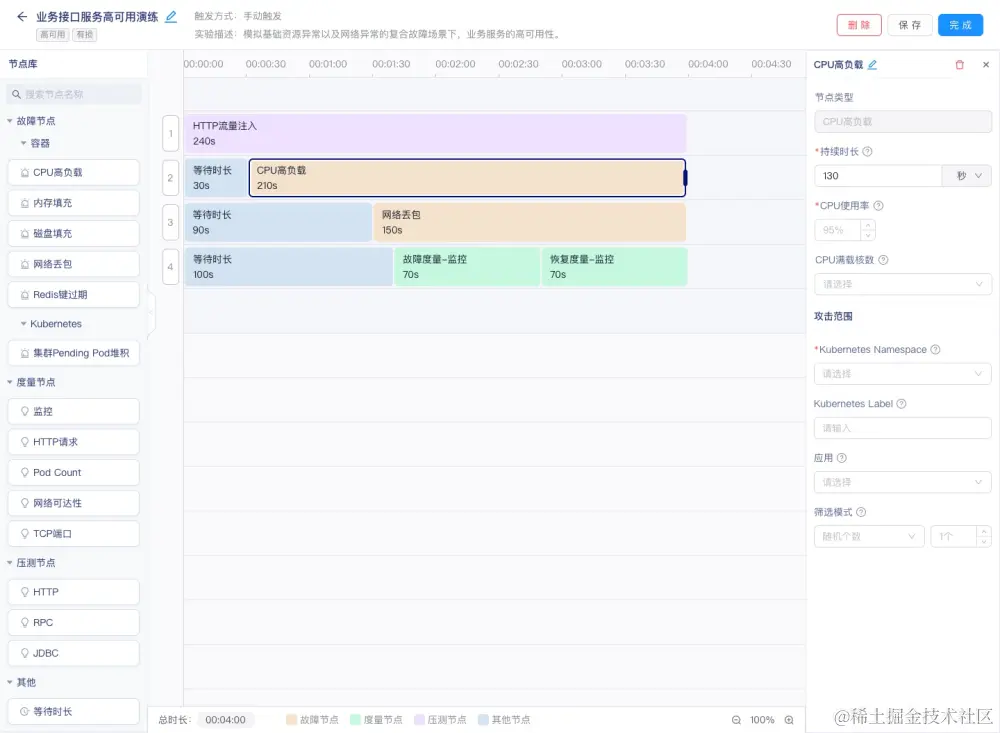Show the help tooltip beside 应用
1000x733 pixels.
pyautogui.click(x=841, y=458)
